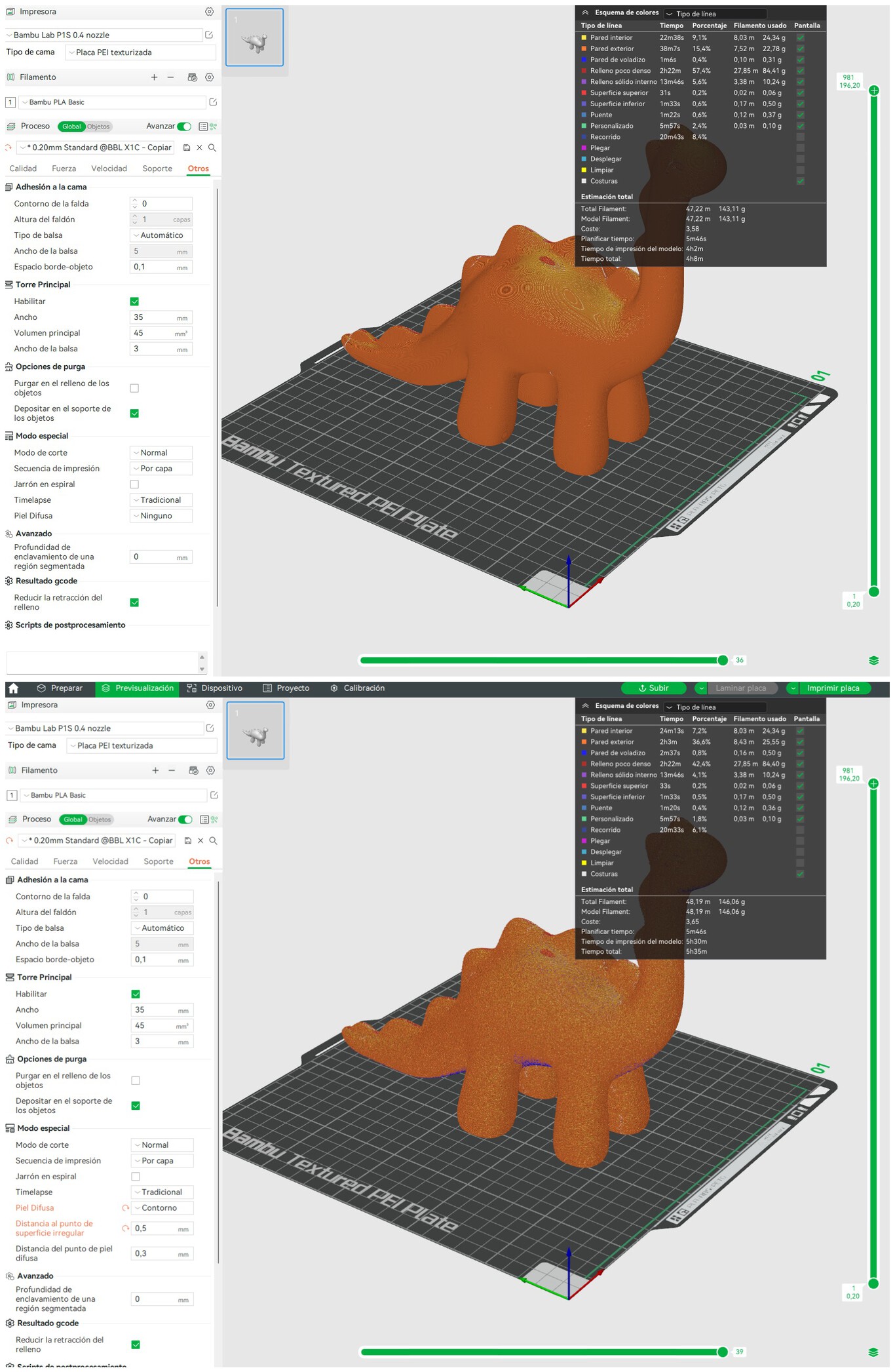Open filament settings gear in lower screenshot
Image resolution: width=895 pixels, height=1372 pixels.
210,770
